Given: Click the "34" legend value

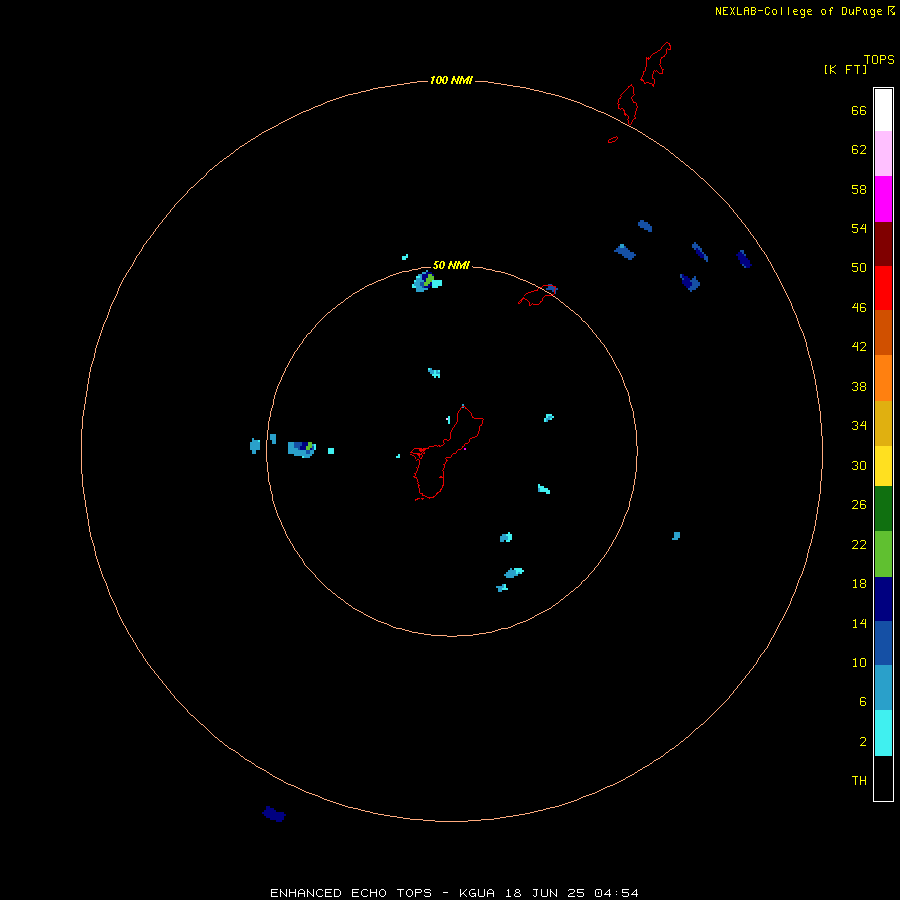Looking at the screenshot, I should (859, 426).
